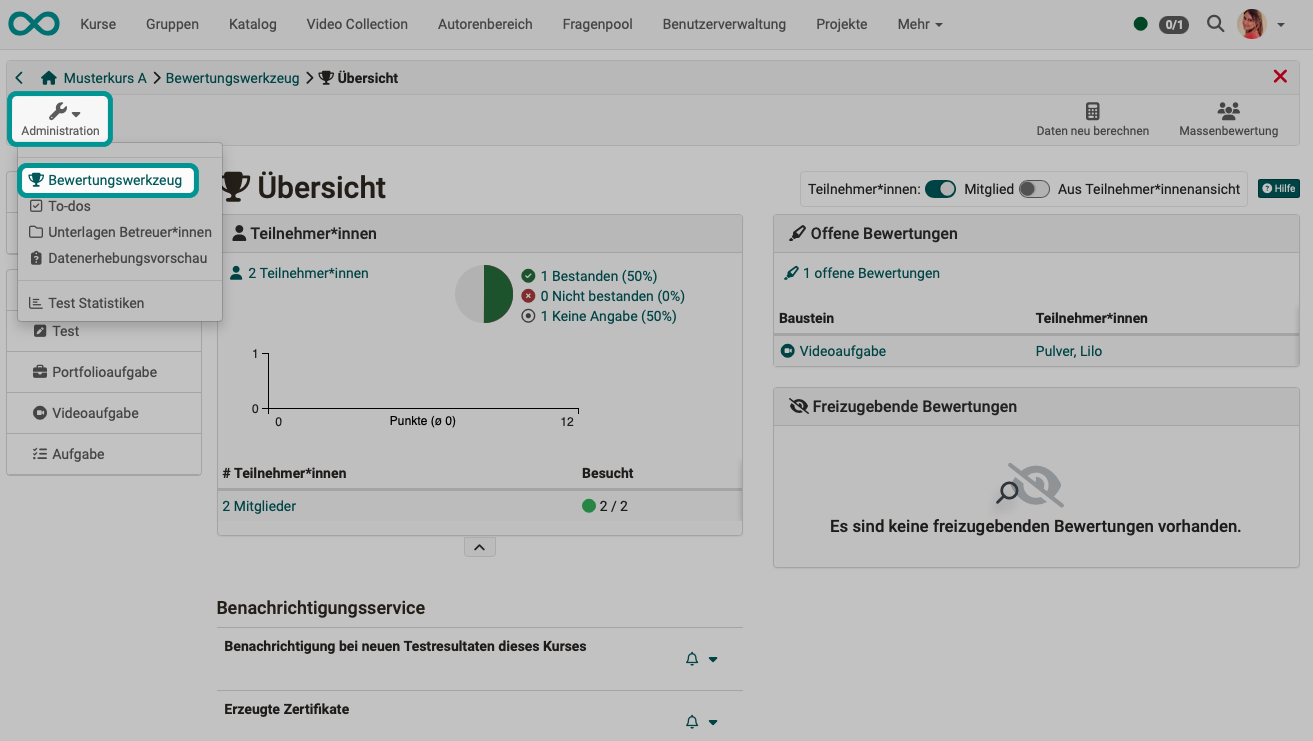The width and height of the screenshot is (1313, 741).
Task: Open the search magnifier icon
Action: [1215, 23]
